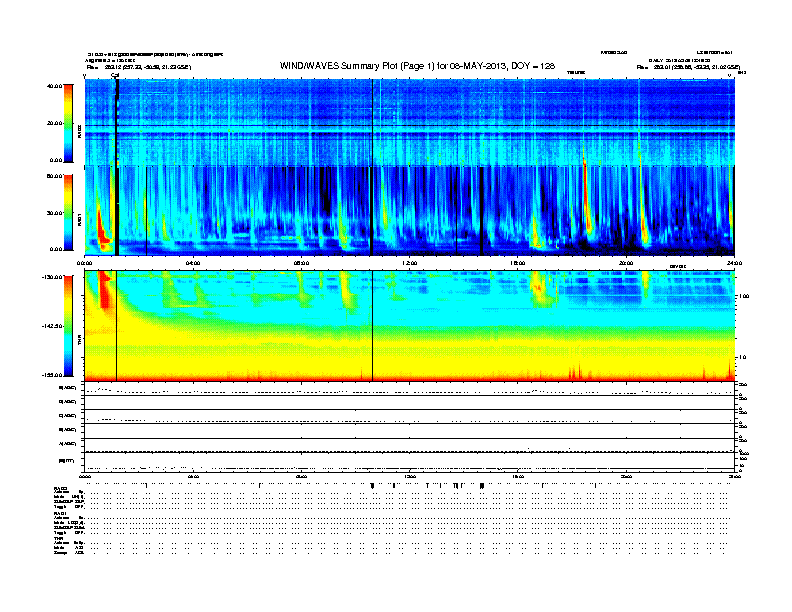Click the 40.00 label on RAD2 color bar
The height and width of the screenshot is (612, 792).
54,86
